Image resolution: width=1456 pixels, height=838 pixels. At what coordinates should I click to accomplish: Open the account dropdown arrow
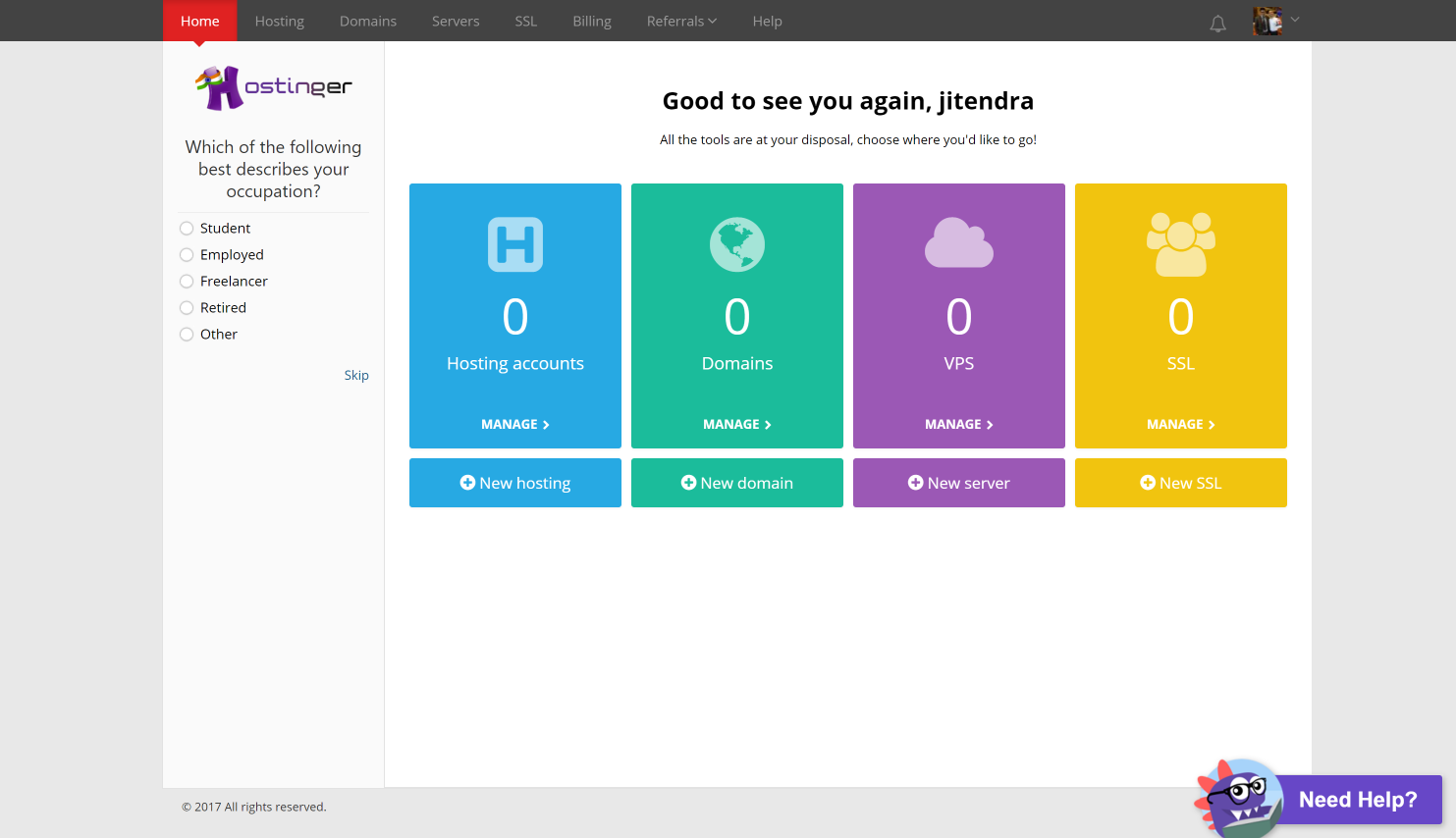(1295, 20)
